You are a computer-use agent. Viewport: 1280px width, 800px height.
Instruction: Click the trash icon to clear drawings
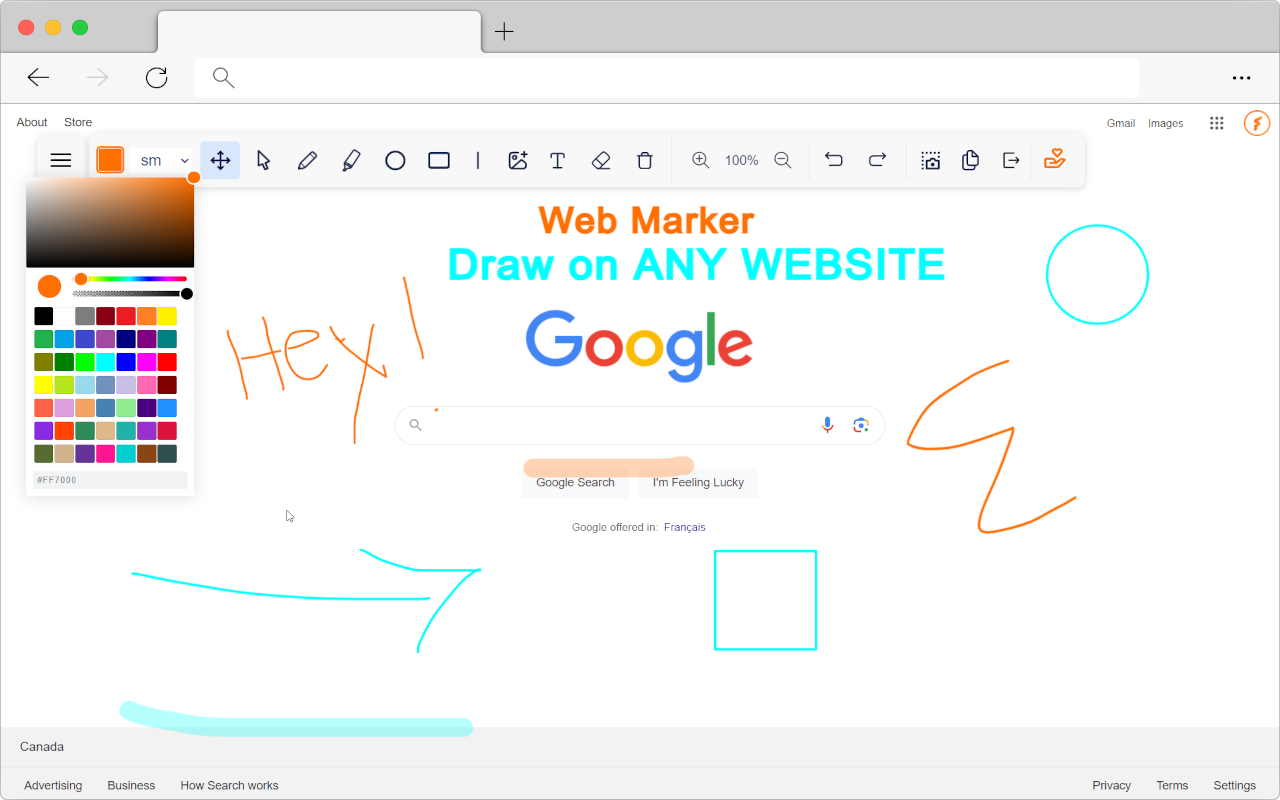pyautogui.click(x=645, y=160)
